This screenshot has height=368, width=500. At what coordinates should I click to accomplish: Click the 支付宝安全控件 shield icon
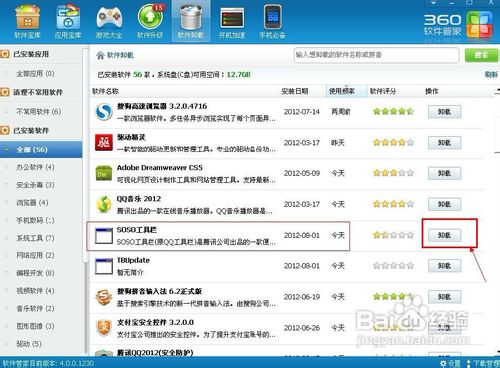tap(104, 328)
